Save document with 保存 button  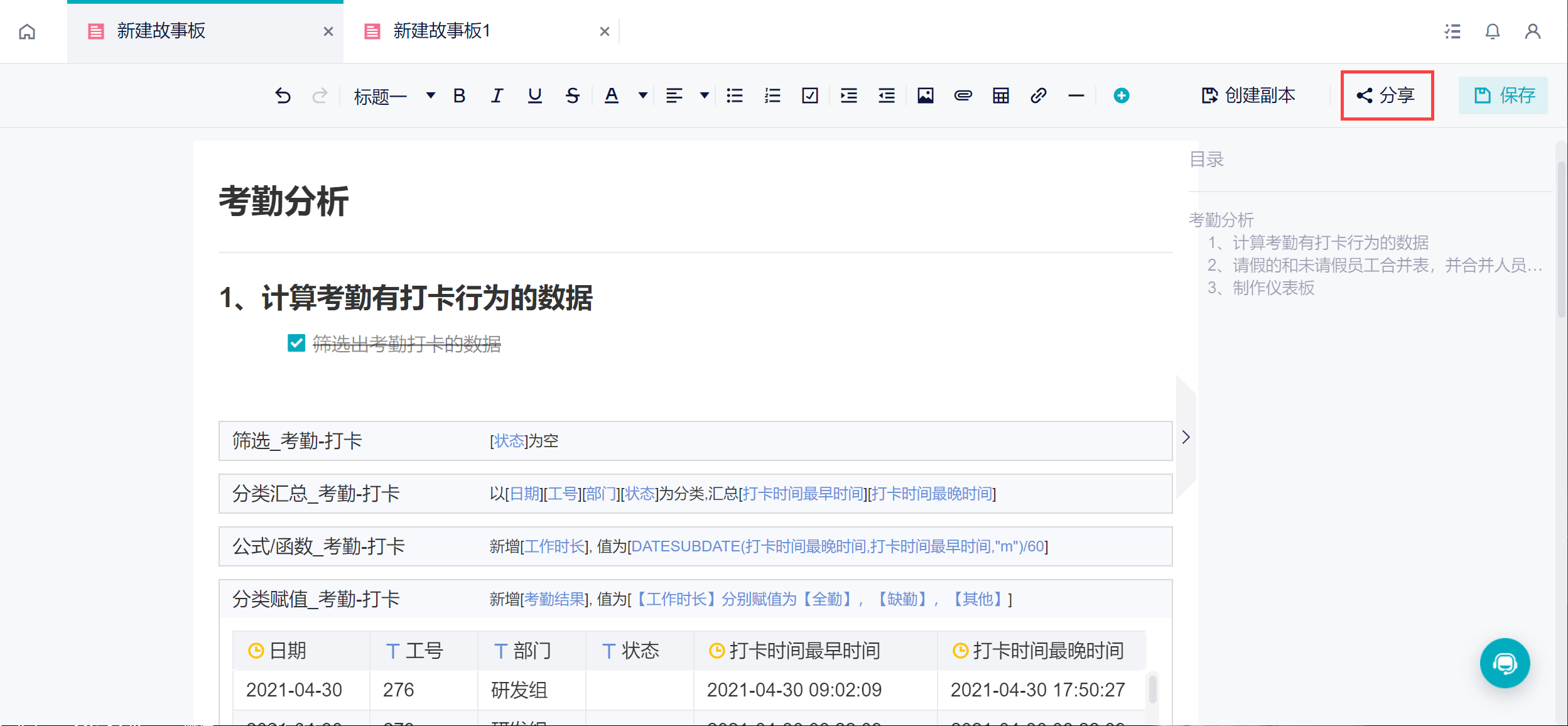(x=1503, y=95)
